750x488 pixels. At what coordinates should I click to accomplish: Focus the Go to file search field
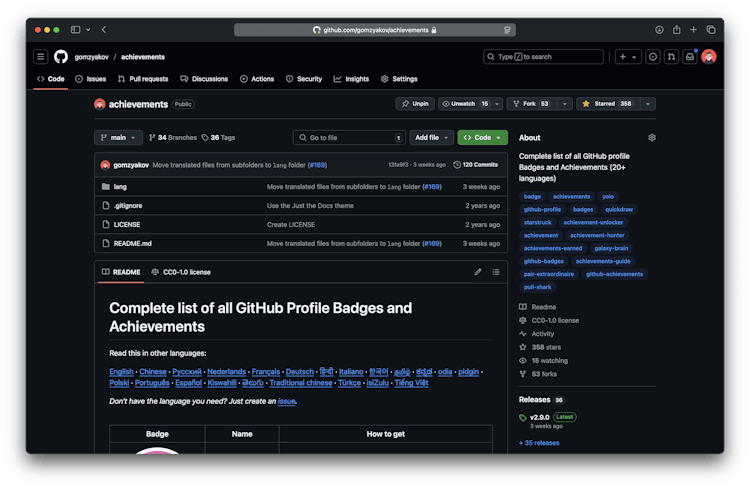click(349, 138)
